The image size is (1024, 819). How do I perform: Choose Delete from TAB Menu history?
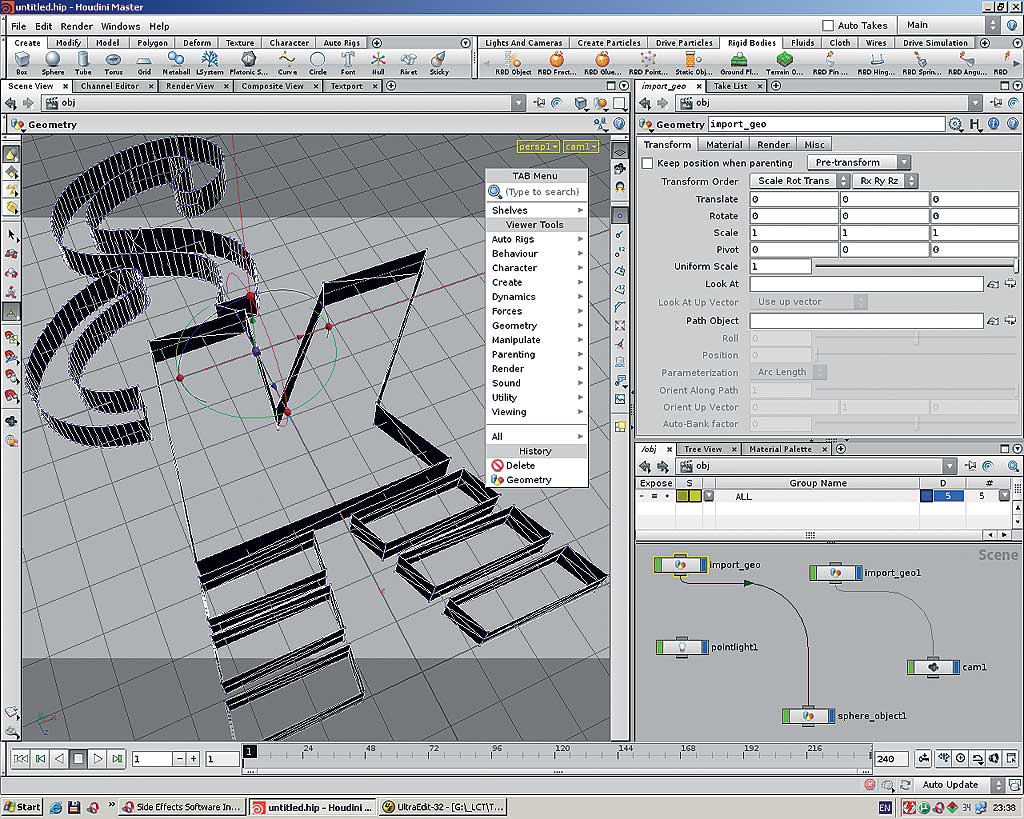(x=536, y=466)
